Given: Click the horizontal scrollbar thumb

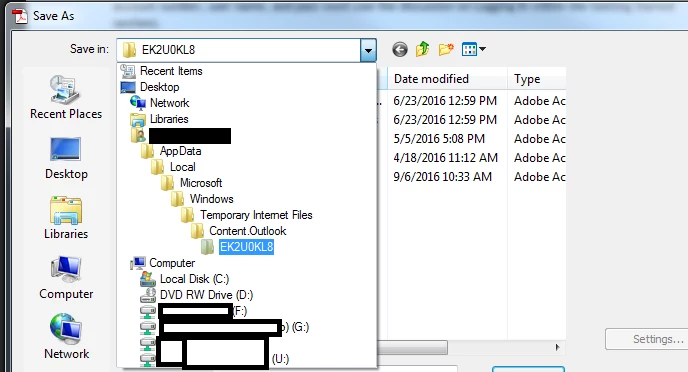Looking at the screenshot, I should [413, 347].
